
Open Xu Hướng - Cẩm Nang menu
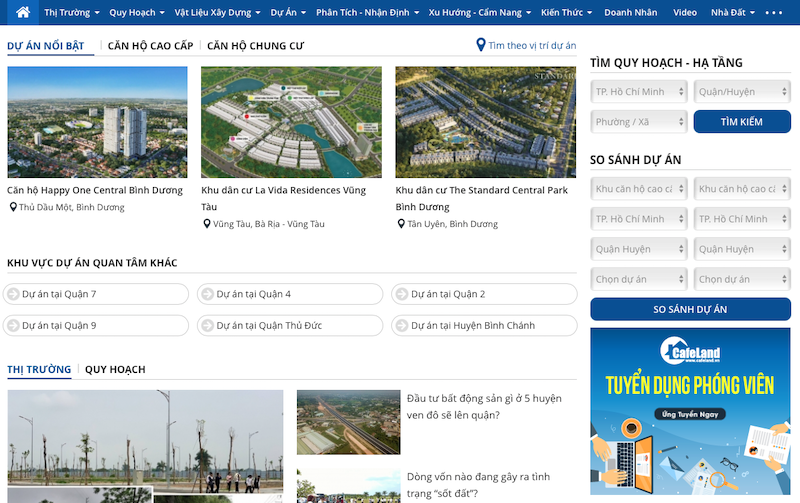coord(480,12)
